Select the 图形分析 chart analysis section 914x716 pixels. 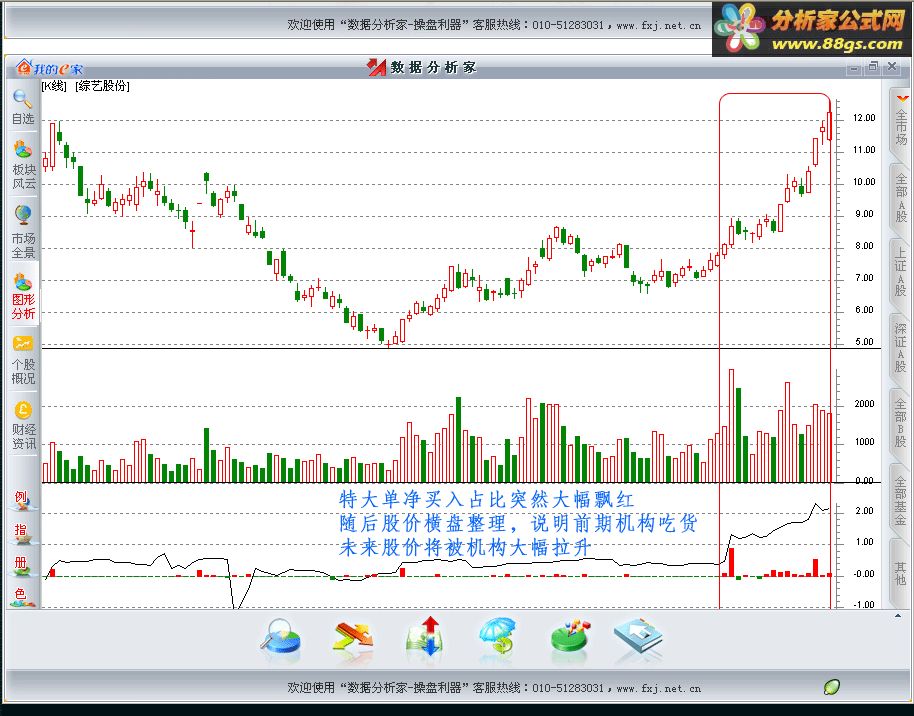point(23,296)
